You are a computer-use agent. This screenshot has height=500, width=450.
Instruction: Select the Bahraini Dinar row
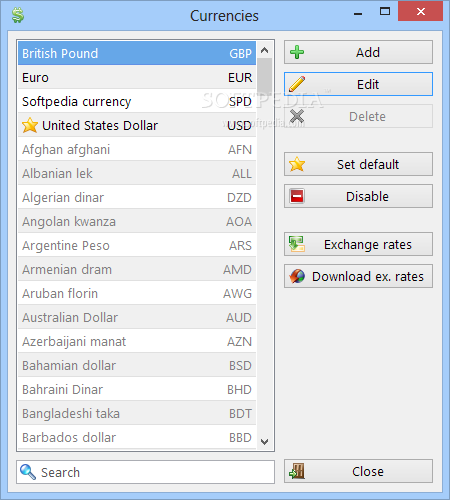[x=137, y=389]
